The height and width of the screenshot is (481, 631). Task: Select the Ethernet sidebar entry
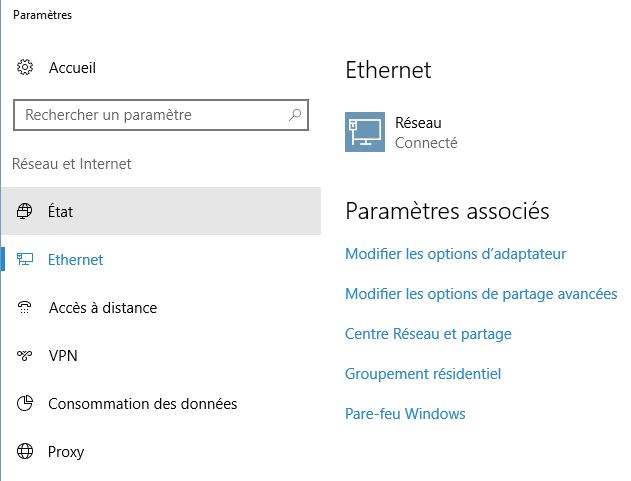[76, 260]
